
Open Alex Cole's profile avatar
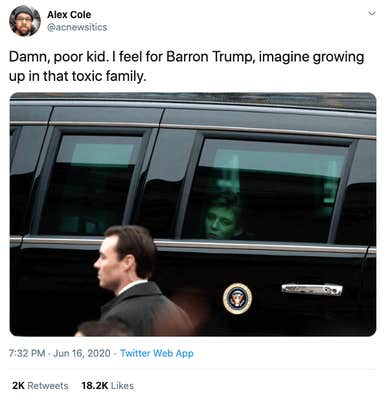25,21
